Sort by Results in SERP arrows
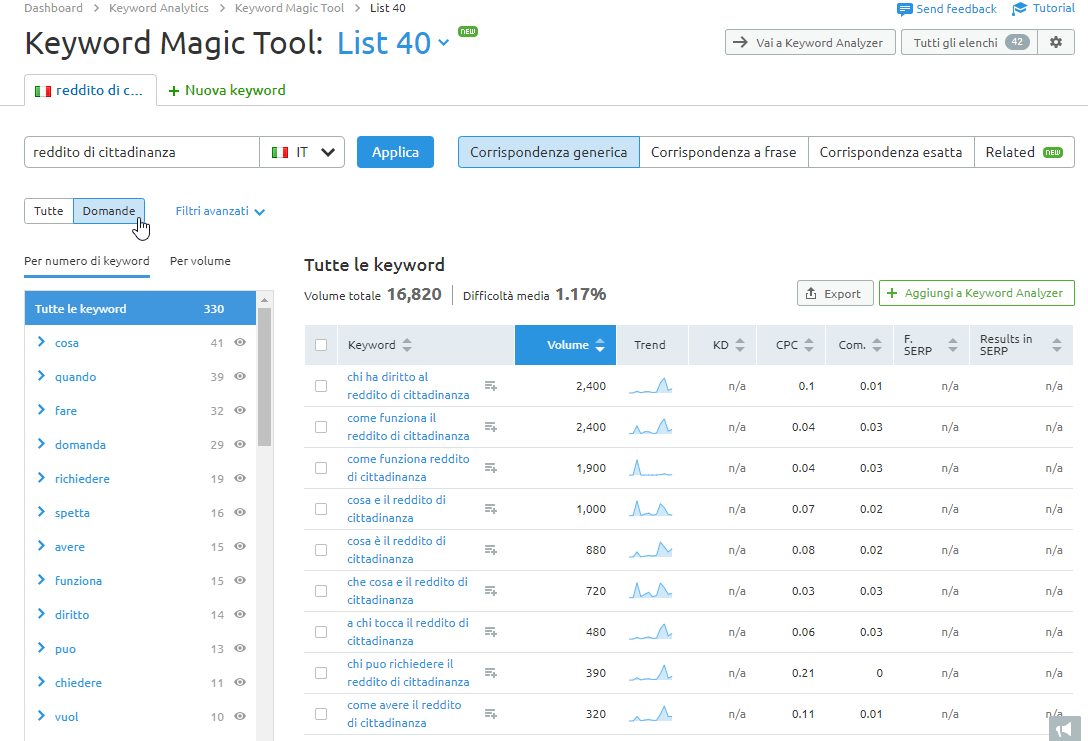Screen dimensions: 1088x741 [1057, 345]
